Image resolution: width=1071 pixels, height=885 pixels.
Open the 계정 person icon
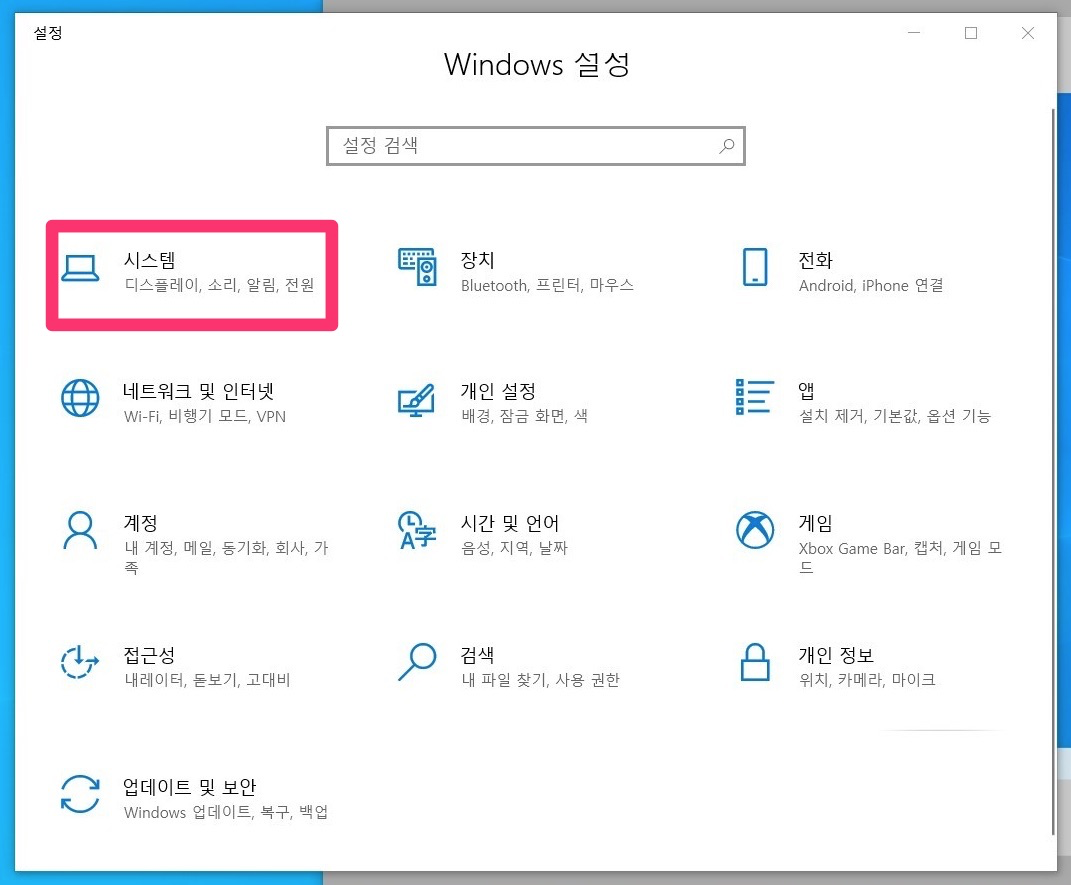[80, 530]
